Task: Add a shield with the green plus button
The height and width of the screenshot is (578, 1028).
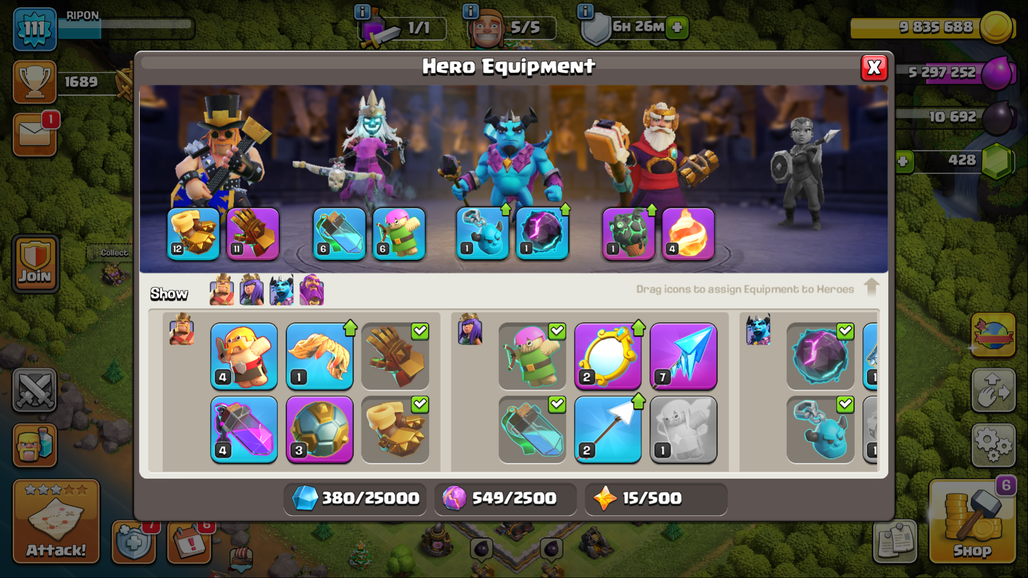Action: (678, 28)
